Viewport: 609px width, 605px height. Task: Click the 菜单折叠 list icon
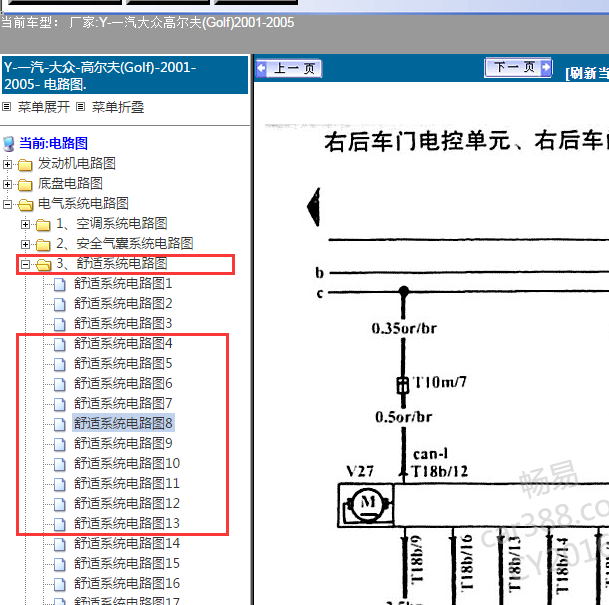[80, 106]
